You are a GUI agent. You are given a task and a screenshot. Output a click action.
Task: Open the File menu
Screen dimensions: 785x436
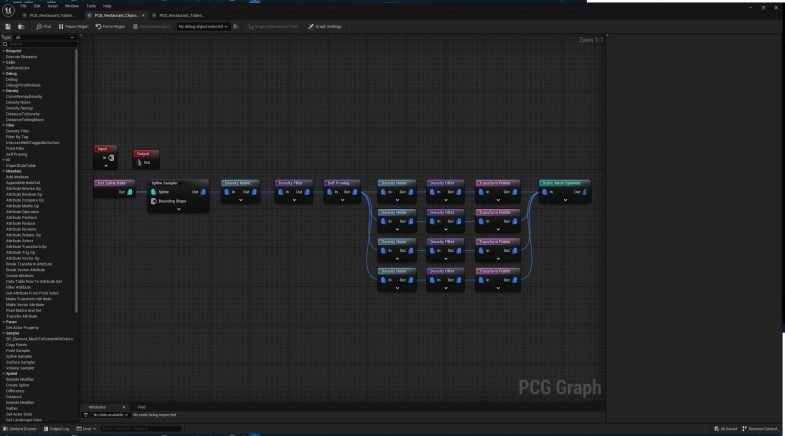point(23,6)
